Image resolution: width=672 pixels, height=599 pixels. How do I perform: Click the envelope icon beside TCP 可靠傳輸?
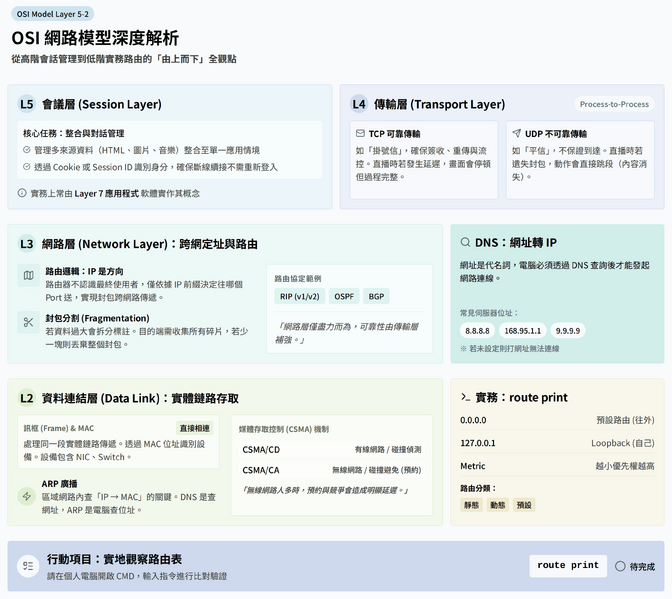click(x=360, y=134)
